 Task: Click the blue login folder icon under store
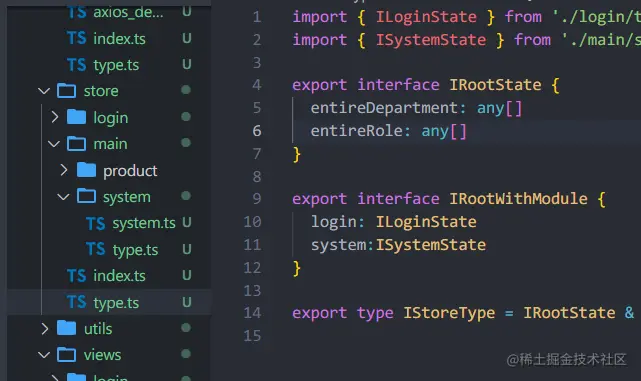pos(76,117)
